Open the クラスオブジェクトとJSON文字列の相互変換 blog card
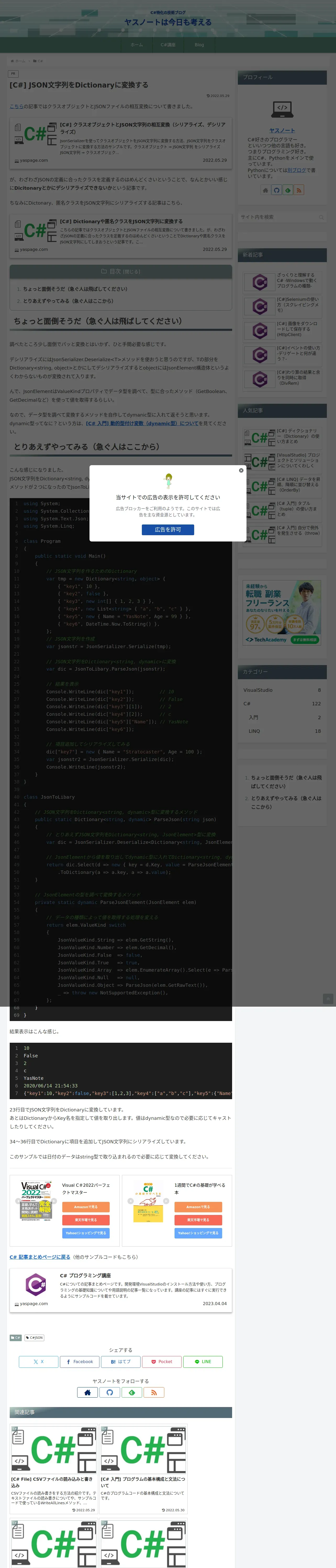336x1568 pixels. (x=121, y=142)
